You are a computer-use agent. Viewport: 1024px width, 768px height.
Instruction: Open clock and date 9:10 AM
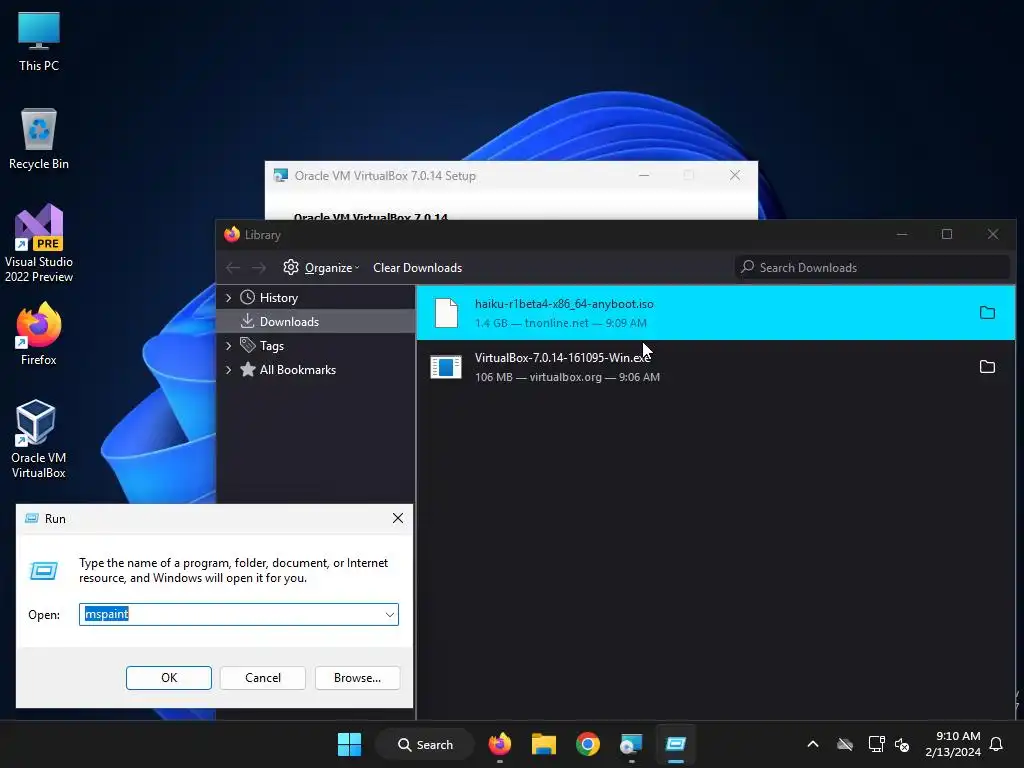point(953,744)
